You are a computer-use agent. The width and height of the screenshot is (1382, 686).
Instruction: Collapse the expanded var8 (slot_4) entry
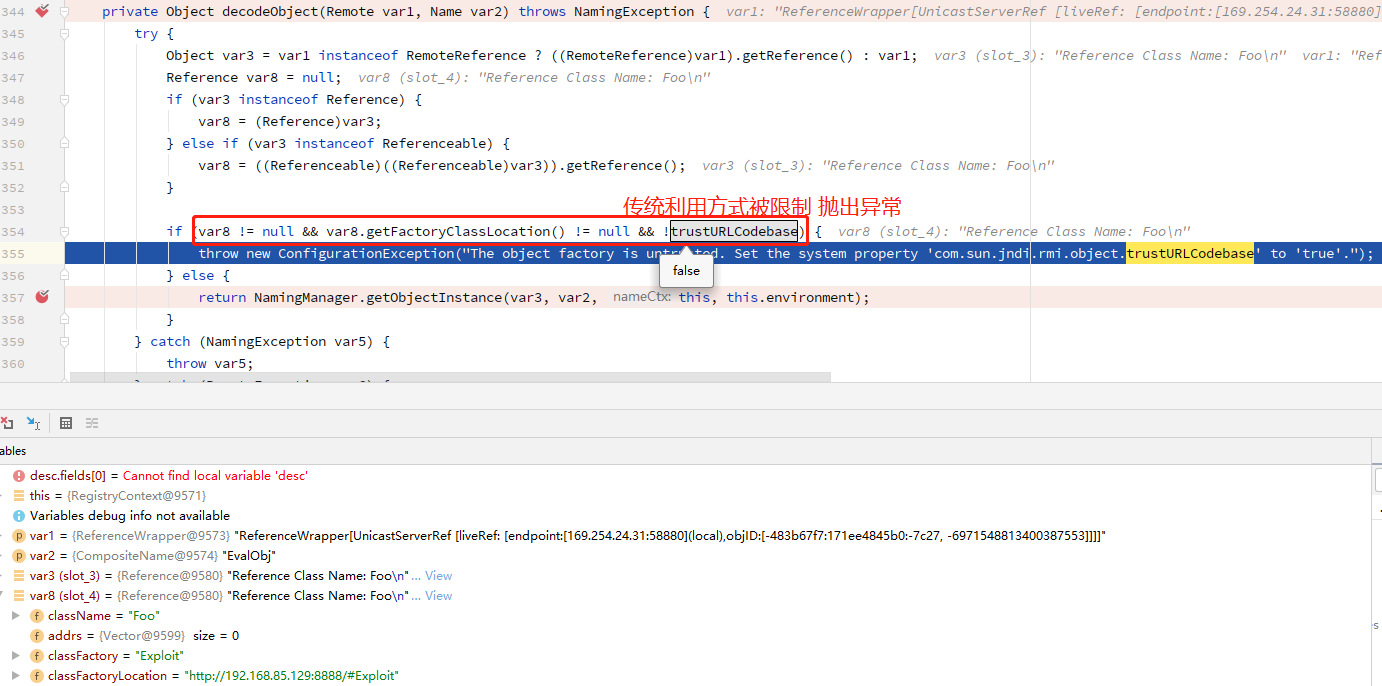[x=5, y=593]
